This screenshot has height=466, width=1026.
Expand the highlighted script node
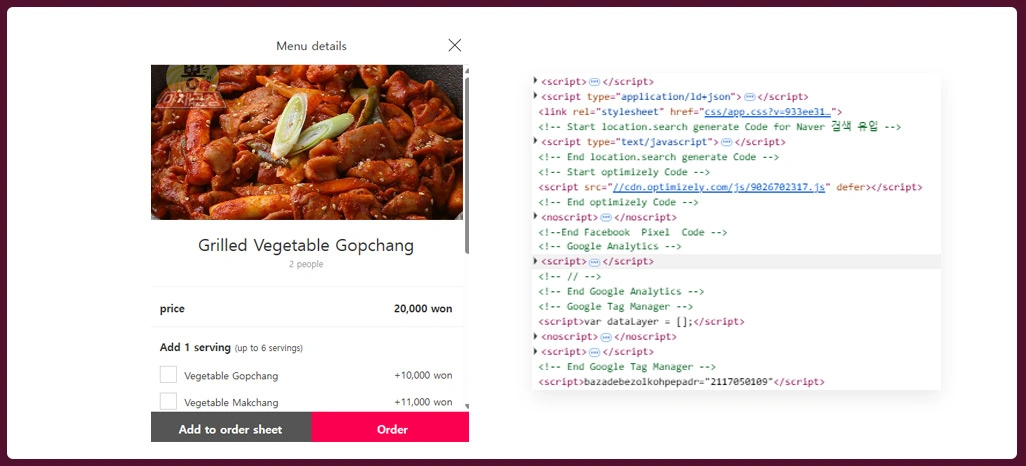click(x=536, y=261)
